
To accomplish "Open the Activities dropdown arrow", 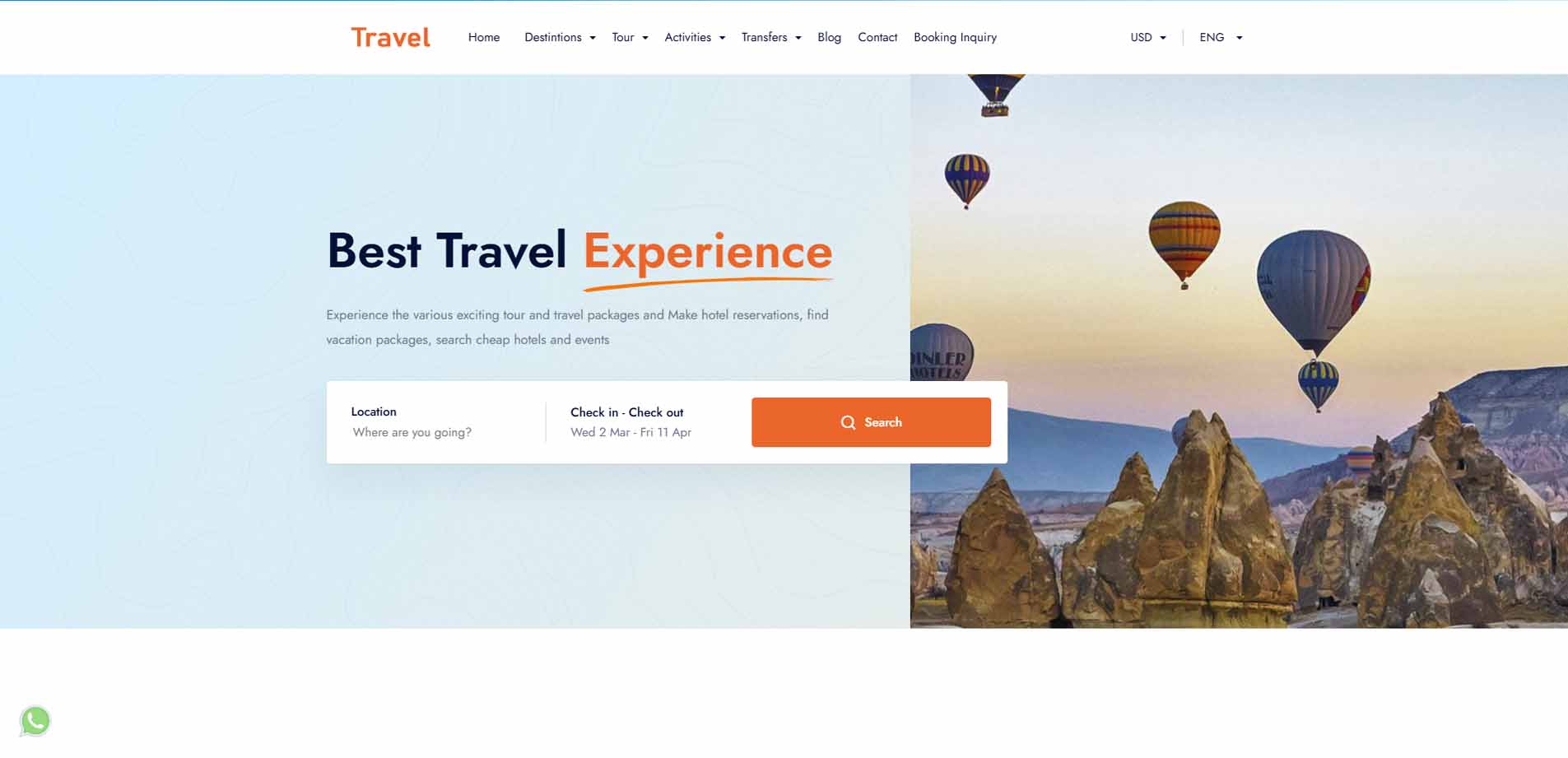I will tap(722, 38).
